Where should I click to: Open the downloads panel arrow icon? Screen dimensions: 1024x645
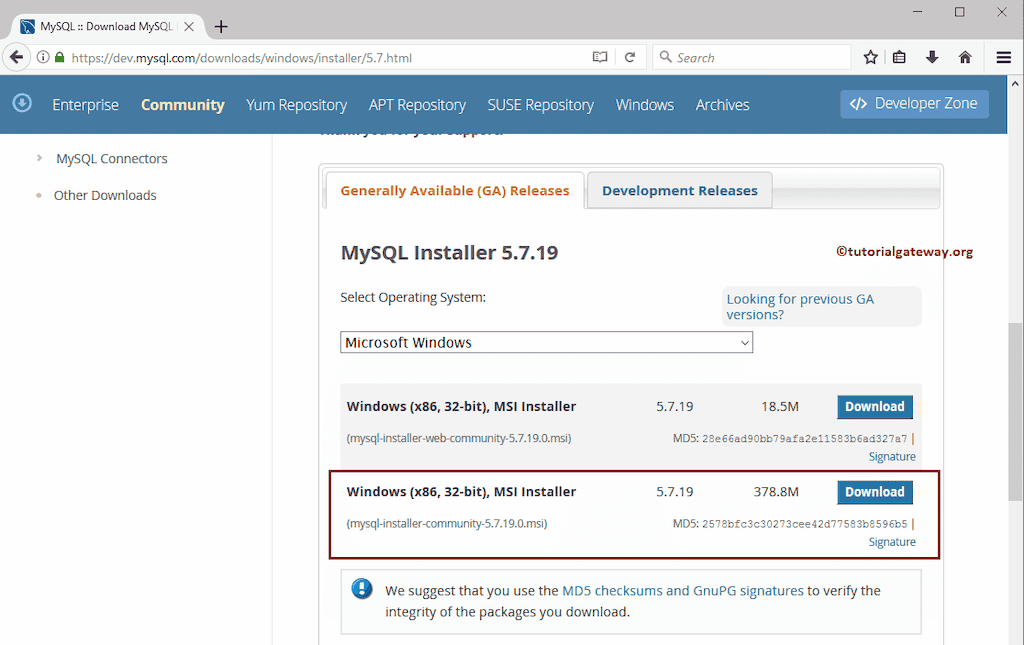(932, 57)
